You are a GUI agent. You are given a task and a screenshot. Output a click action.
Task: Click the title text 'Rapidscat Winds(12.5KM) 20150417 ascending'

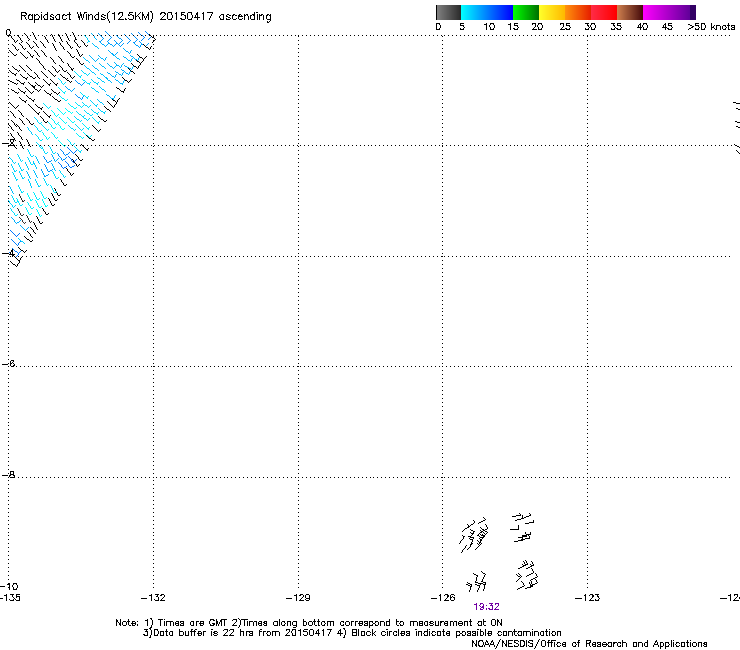click(x=146, y=17)
